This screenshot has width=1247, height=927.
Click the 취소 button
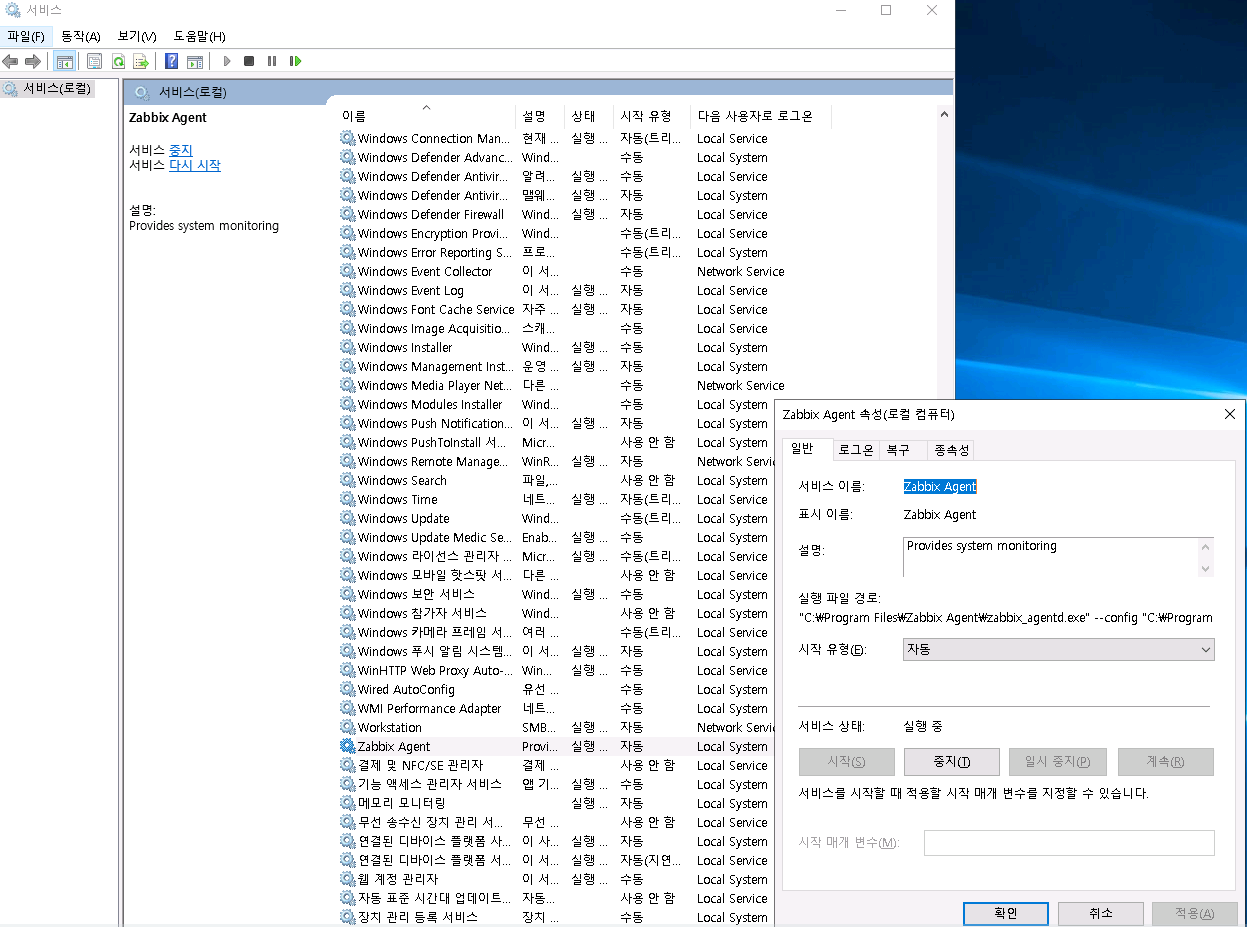pos(1100,913)
